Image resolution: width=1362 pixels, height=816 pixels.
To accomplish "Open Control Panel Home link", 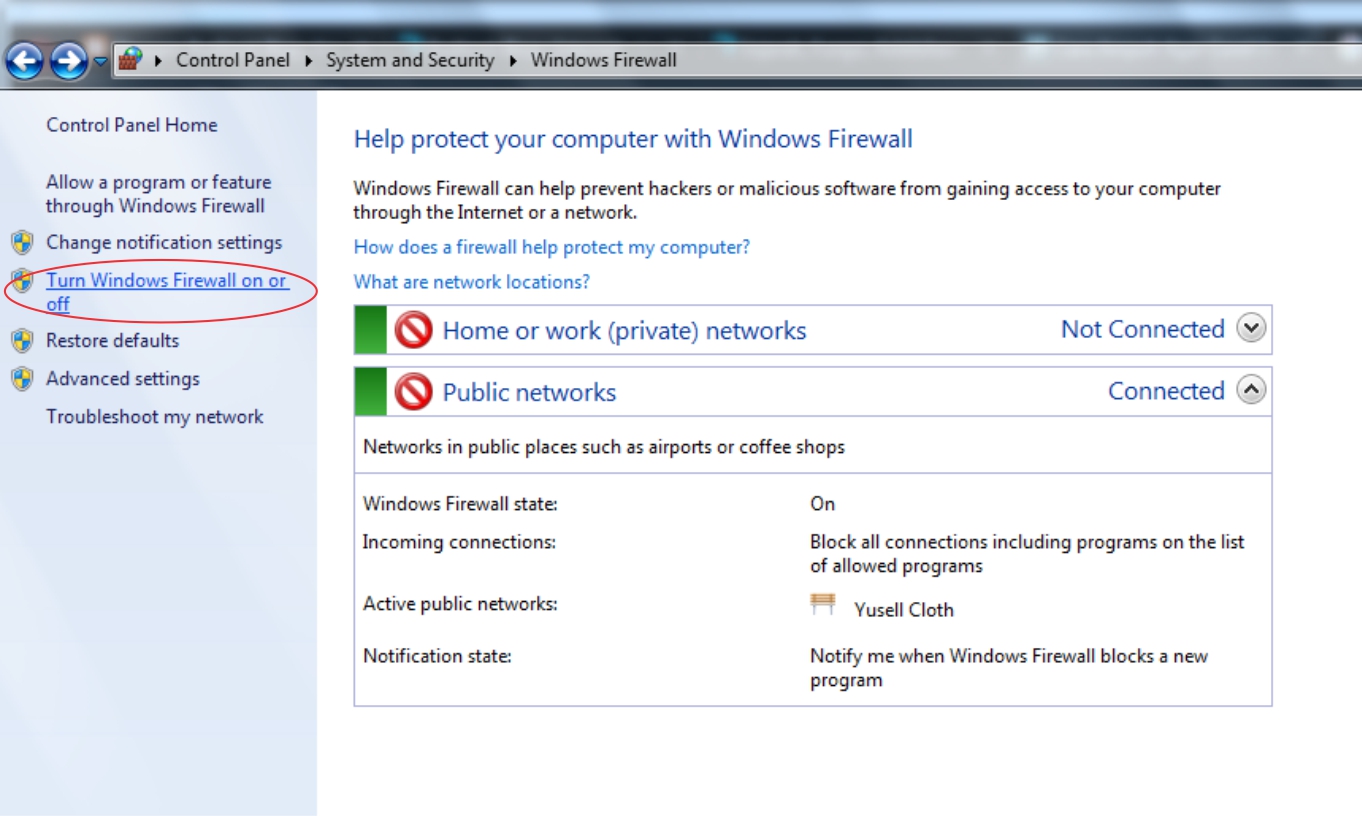I will tap(132, 125).
